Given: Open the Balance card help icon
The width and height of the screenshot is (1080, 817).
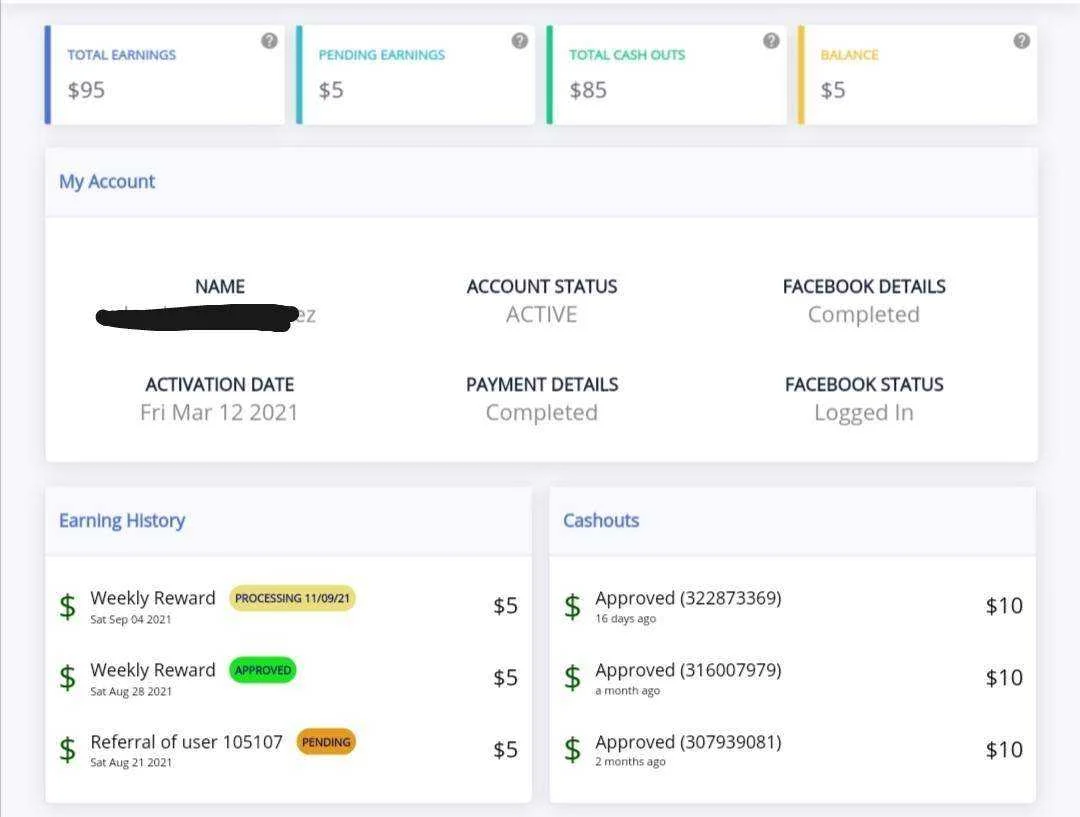Looking at the screenshot, I should point(1022,41).
